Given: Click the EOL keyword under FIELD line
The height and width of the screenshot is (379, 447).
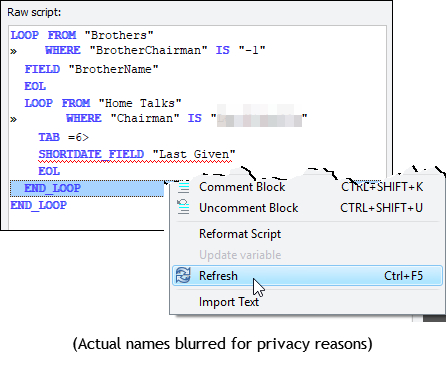Looking at the screenshot, I should point(35,86).
